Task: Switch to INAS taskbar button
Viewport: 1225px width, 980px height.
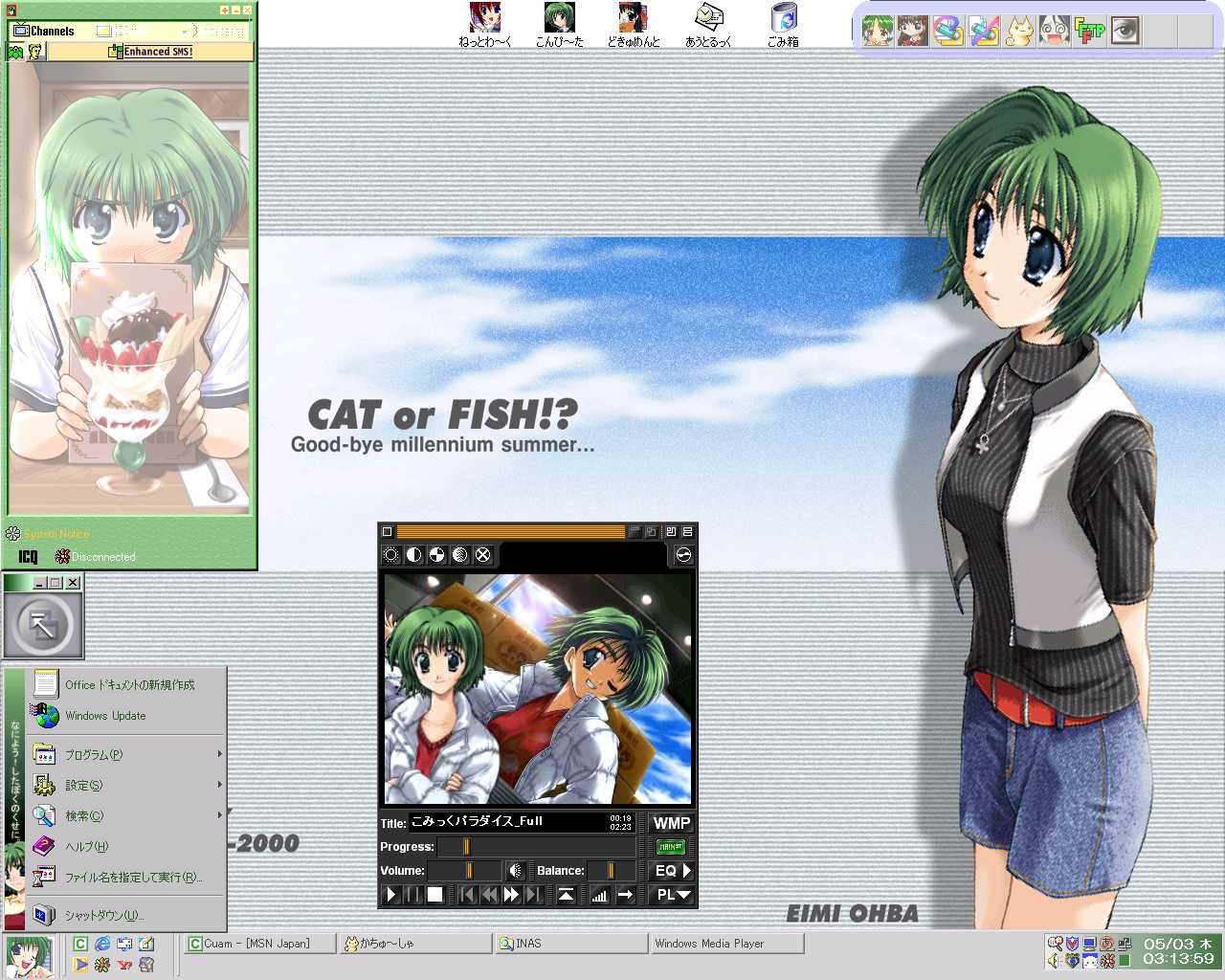Action: [x=572, y=944]
